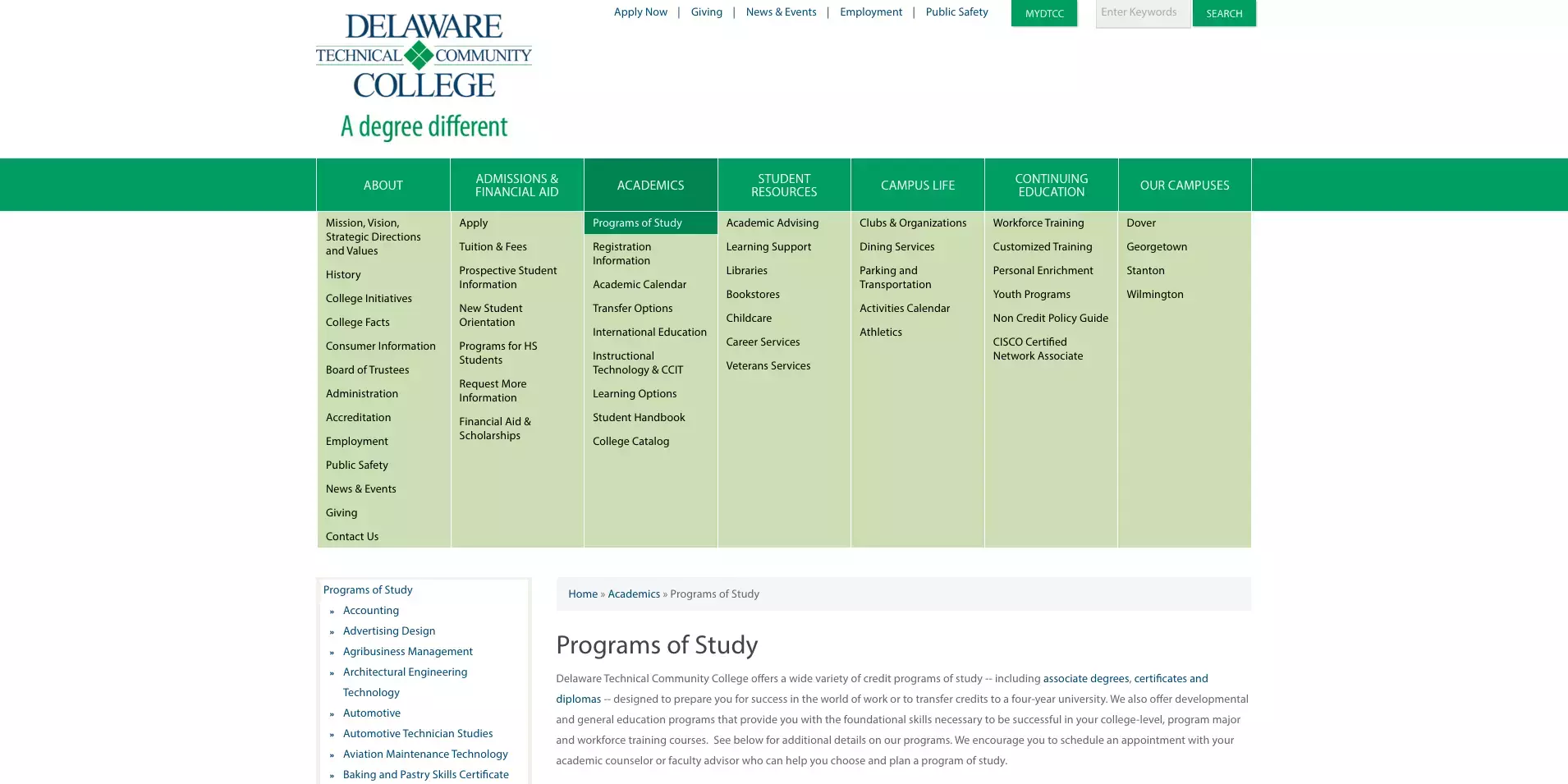The height and width of the screenshot is (784, 1568).
Task: Open Workforce Training
Action: [1038, 222]
